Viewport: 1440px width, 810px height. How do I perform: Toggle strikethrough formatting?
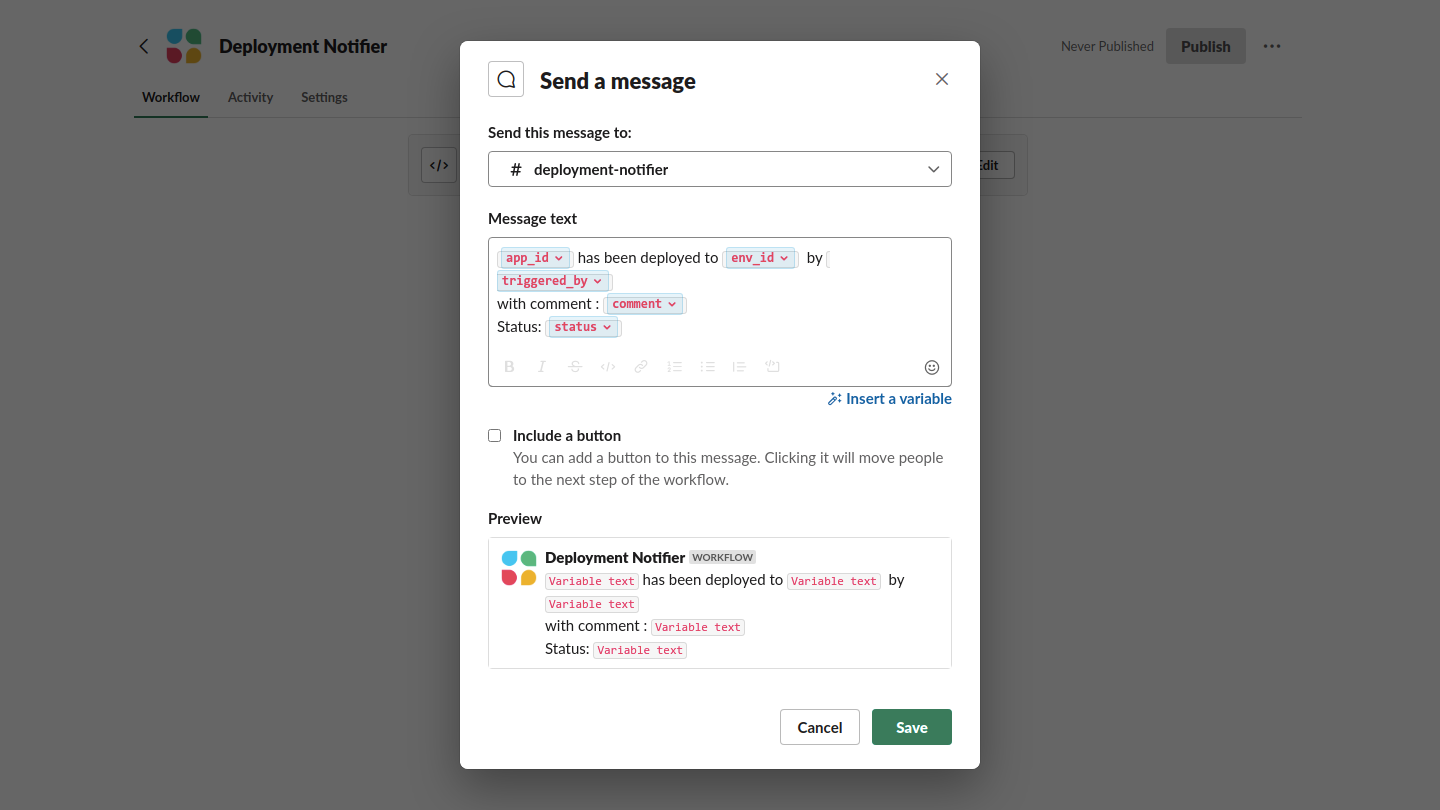(x=575, y=367)
